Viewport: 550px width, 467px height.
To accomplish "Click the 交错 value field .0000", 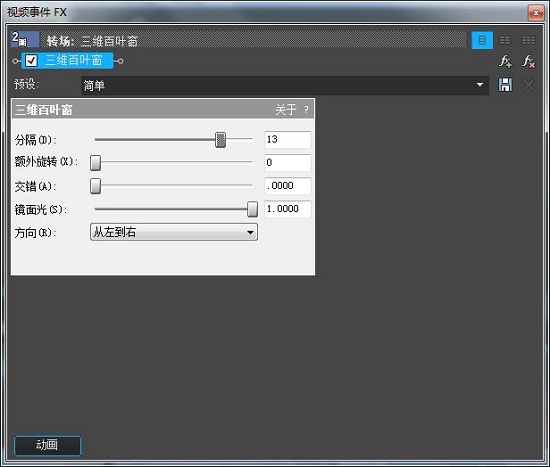I will point(288,186).
